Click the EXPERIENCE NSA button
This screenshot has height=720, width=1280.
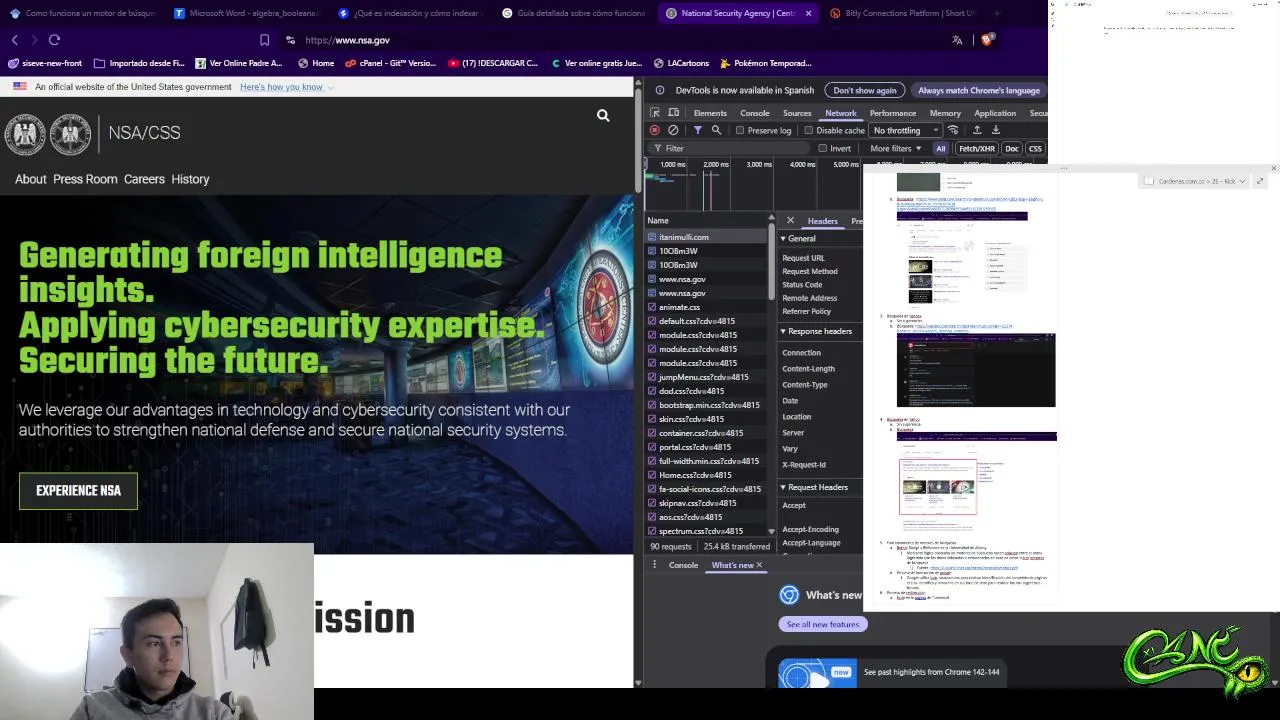(78, 491)
